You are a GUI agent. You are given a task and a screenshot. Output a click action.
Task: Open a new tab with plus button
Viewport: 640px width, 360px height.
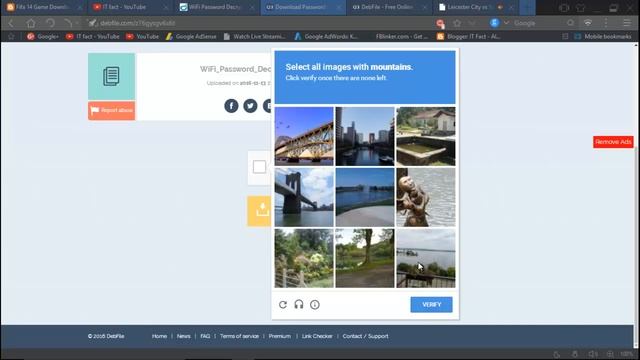(x=527, y=7)
